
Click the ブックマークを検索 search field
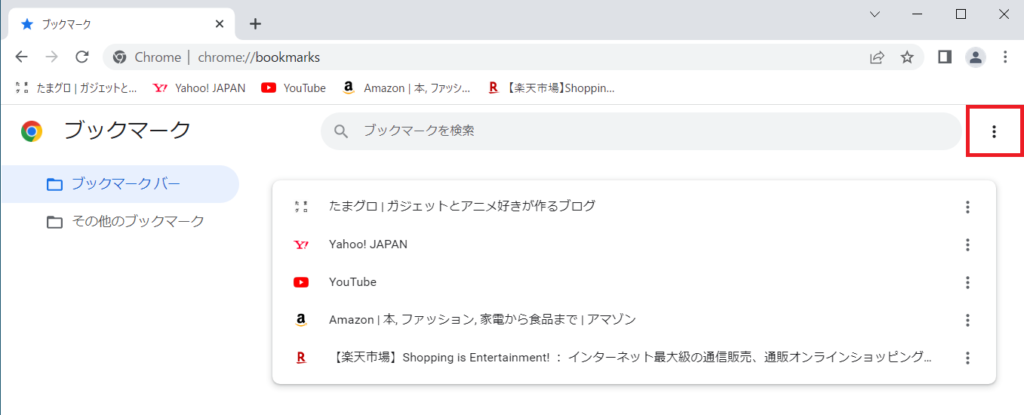[x=640, y=131]
